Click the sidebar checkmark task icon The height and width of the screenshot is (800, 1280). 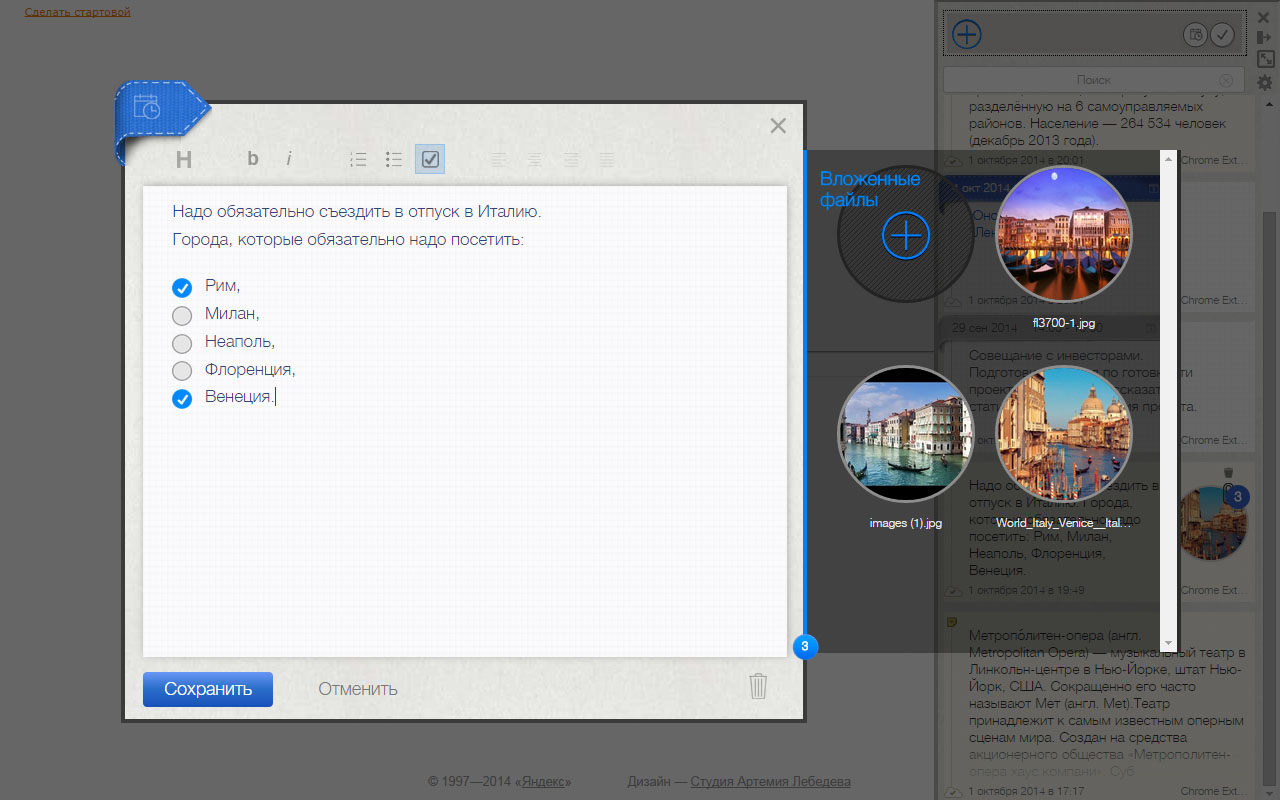tap(1222, 35)
